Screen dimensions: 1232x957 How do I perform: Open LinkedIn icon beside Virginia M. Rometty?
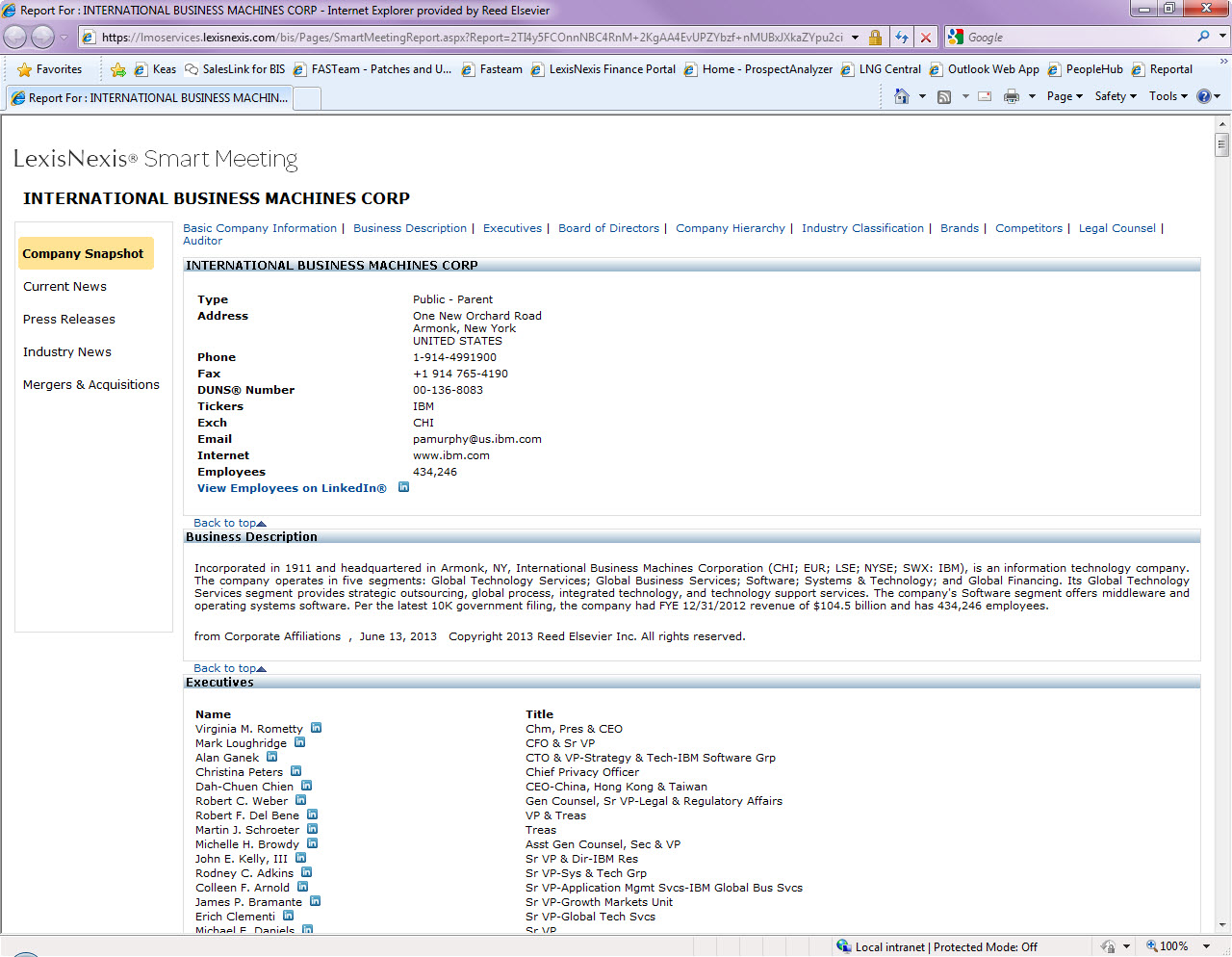tap(316, 728)
